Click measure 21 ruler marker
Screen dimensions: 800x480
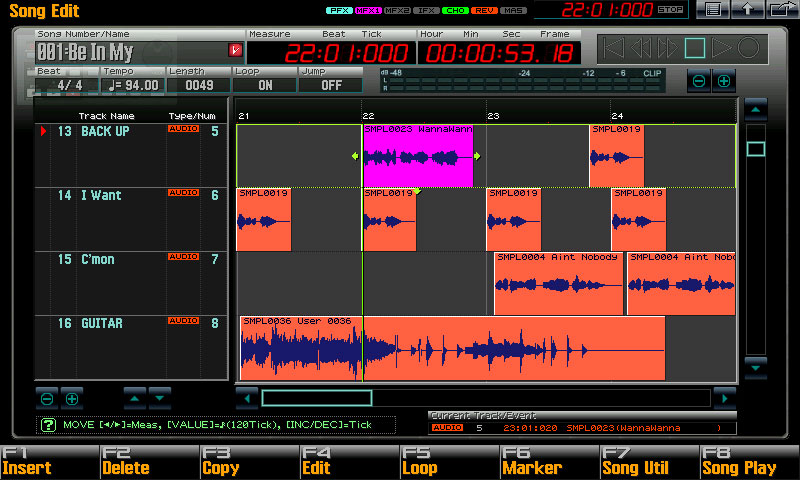[244, 116]
